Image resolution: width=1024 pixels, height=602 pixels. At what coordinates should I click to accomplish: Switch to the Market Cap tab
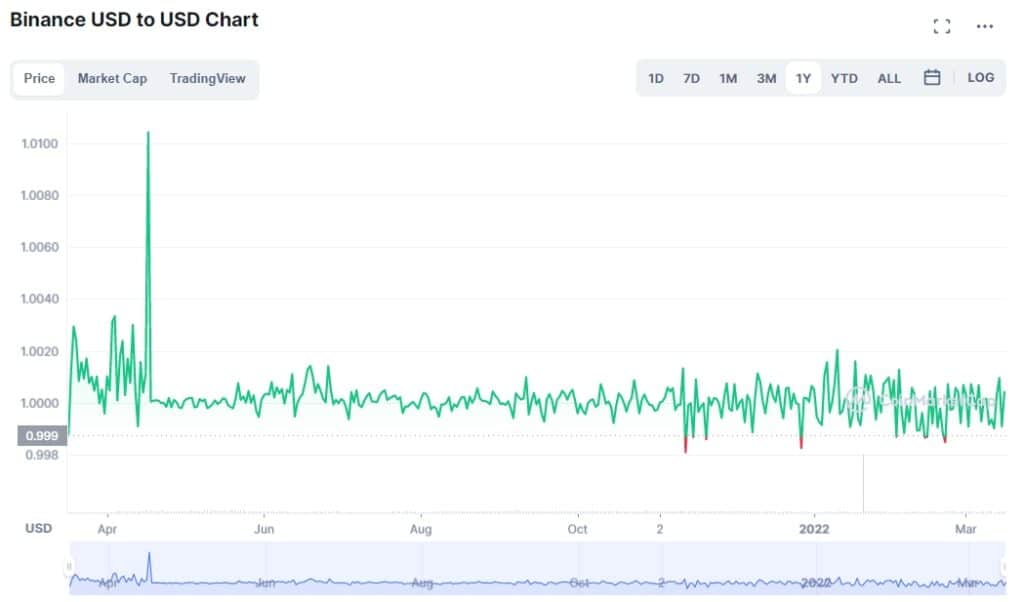coord(112,78)
